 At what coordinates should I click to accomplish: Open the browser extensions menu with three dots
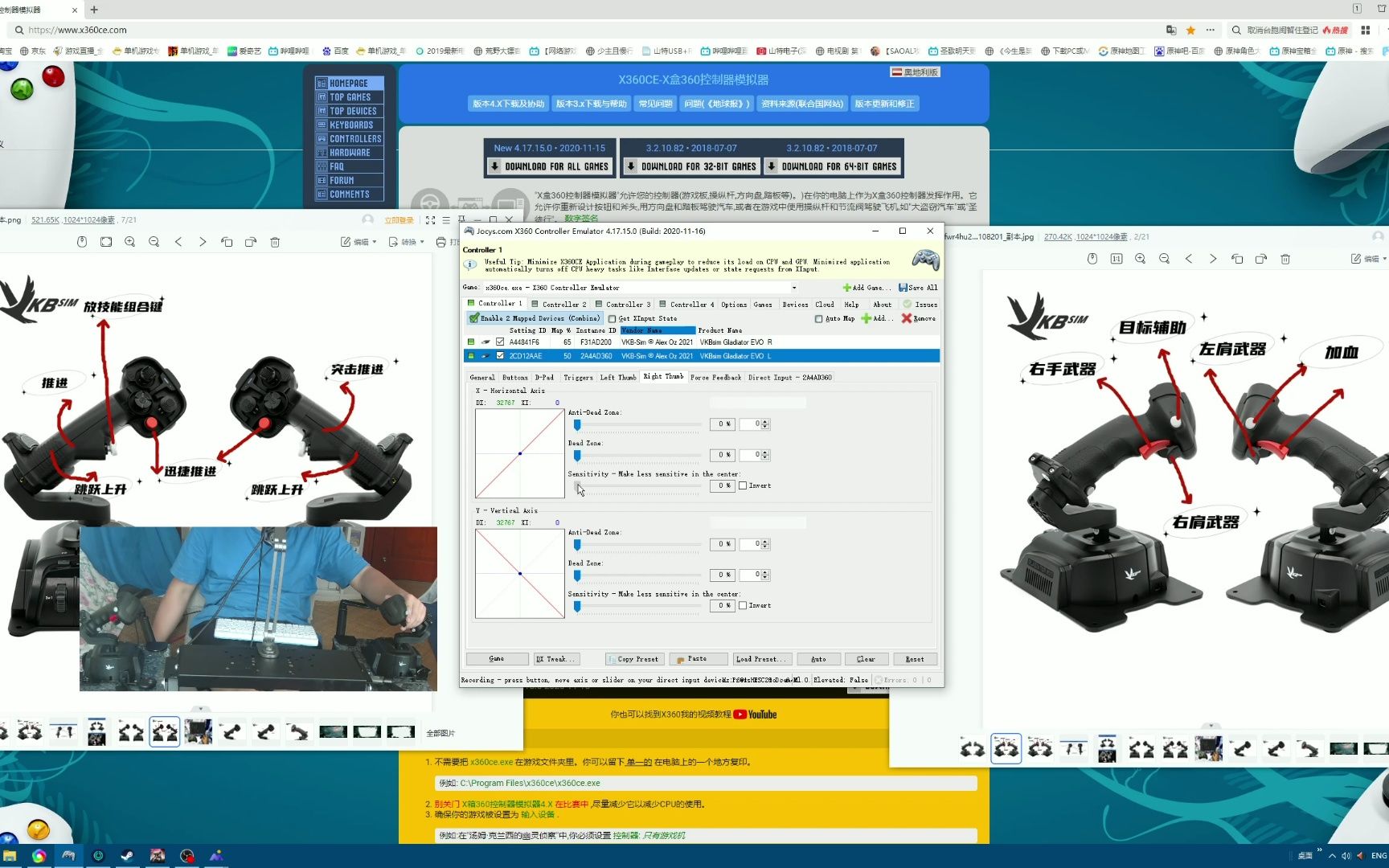click(1209, 30)
